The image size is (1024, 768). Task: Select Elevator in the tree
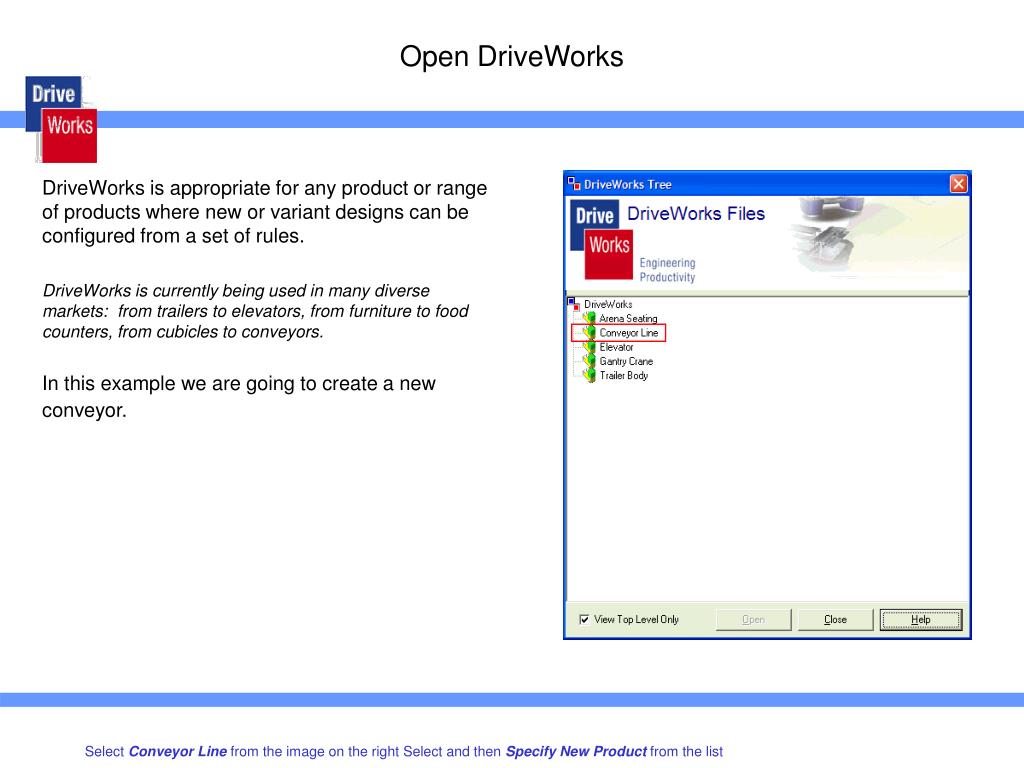tap(616, 347)
